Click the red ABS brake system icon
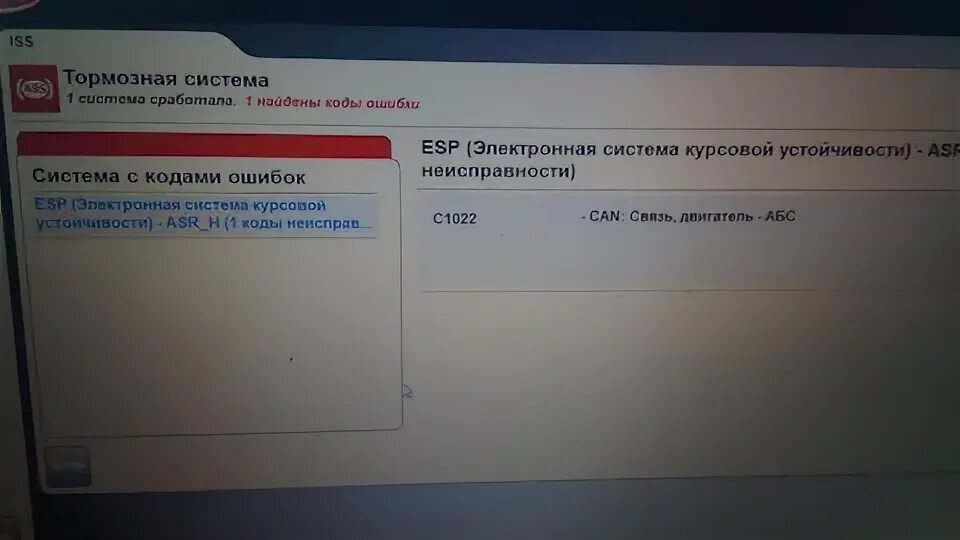960x540 pixels. (35, 89)
